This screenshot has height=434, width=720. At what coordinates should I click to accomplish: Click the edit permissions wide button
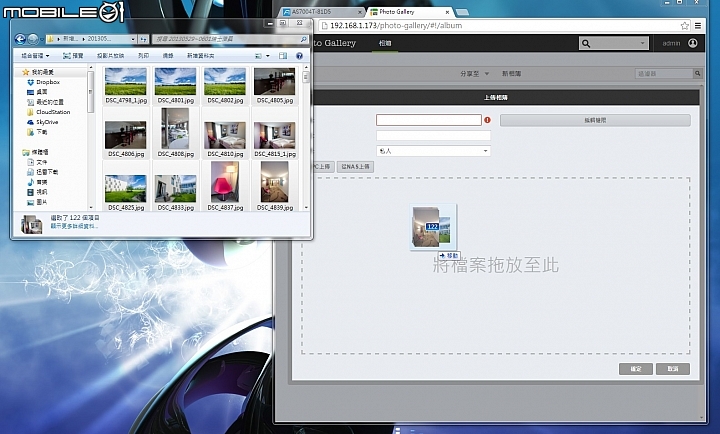click(x=595, y=120)
